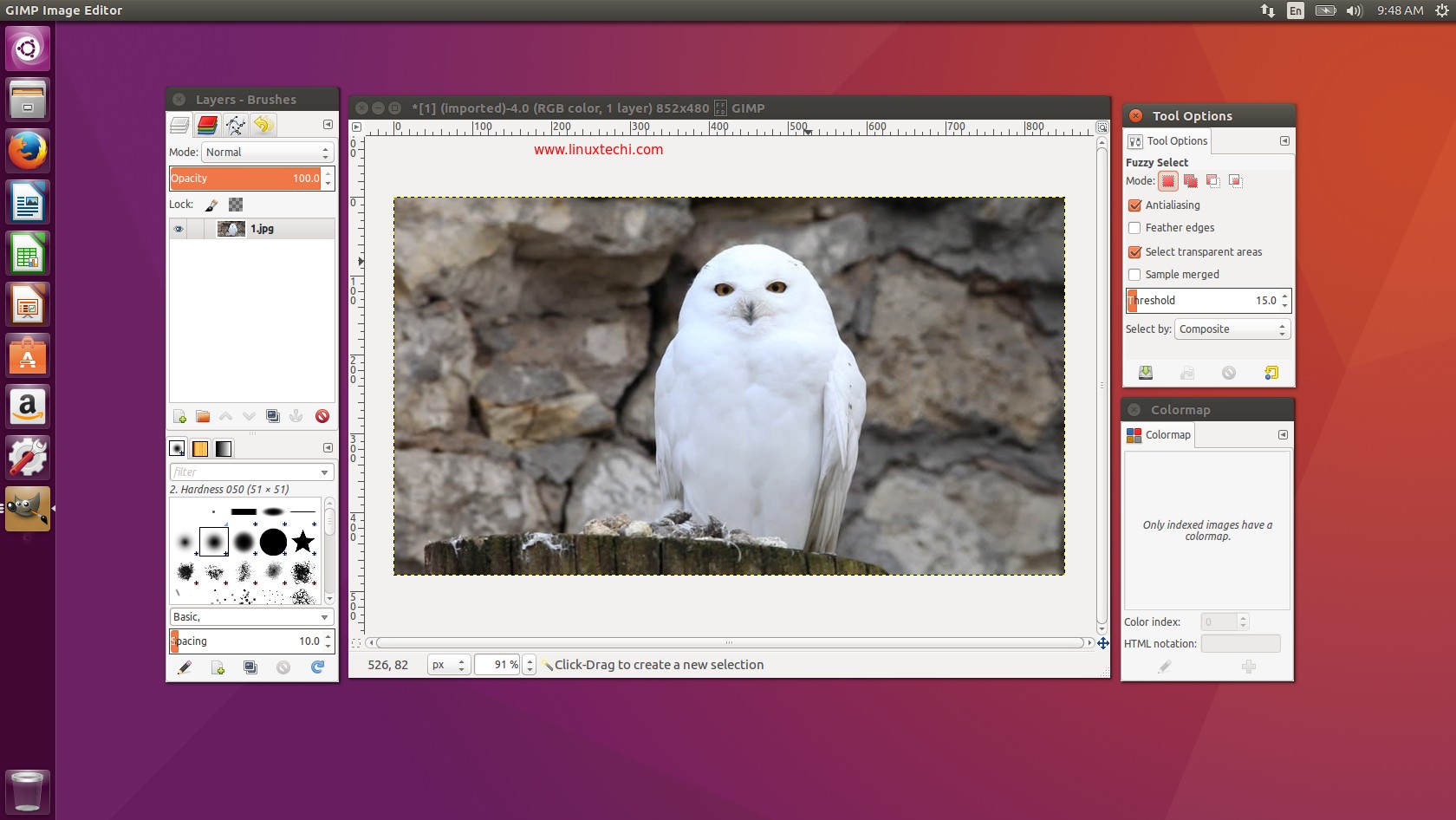Edit the brush using the pencil icon

pyautogui.click(x=185, y=667)
